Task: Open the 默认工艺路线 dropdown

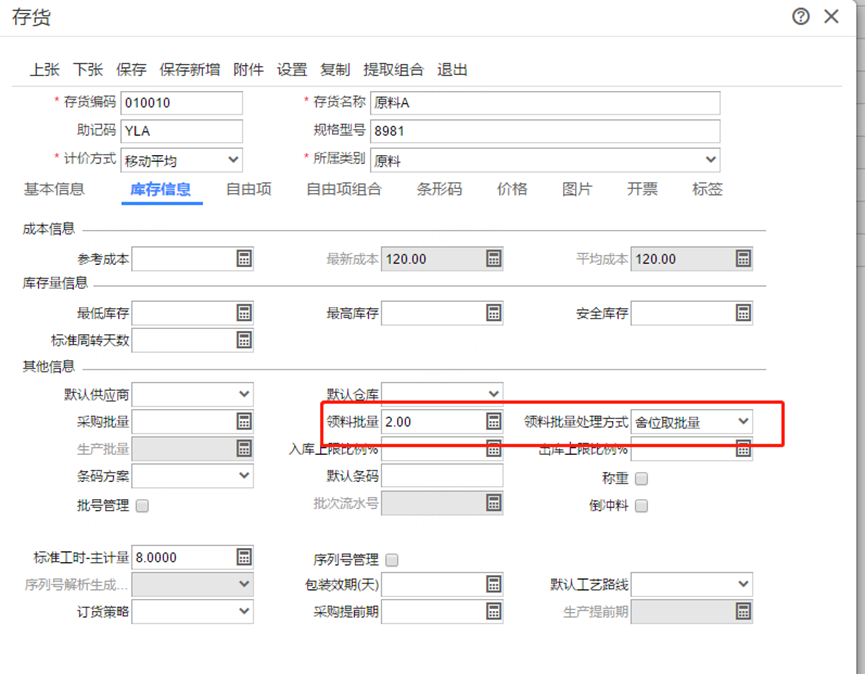Action: tap(692, 584)
